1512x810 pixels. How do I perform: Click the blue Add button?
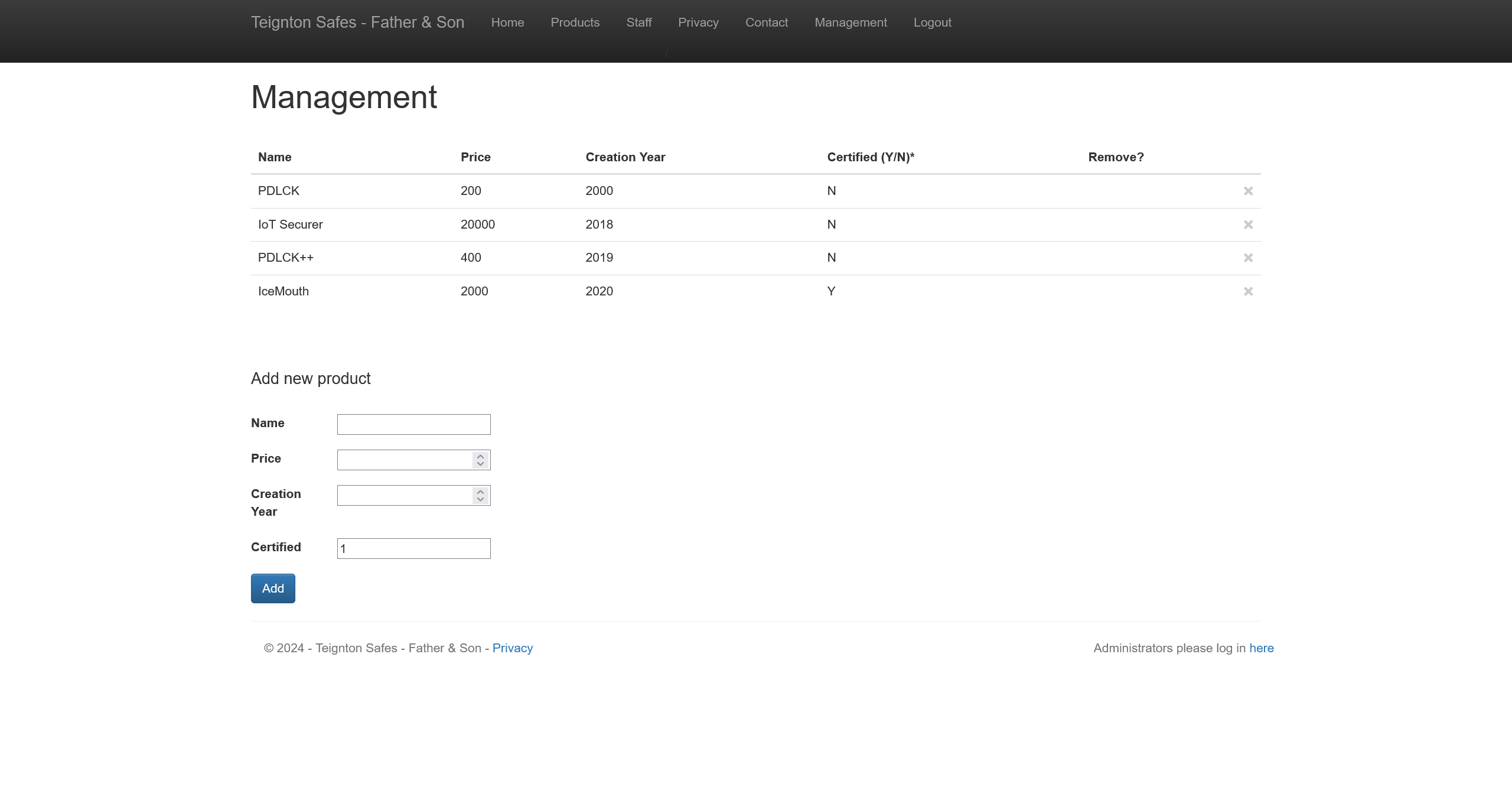pos(273,588)
